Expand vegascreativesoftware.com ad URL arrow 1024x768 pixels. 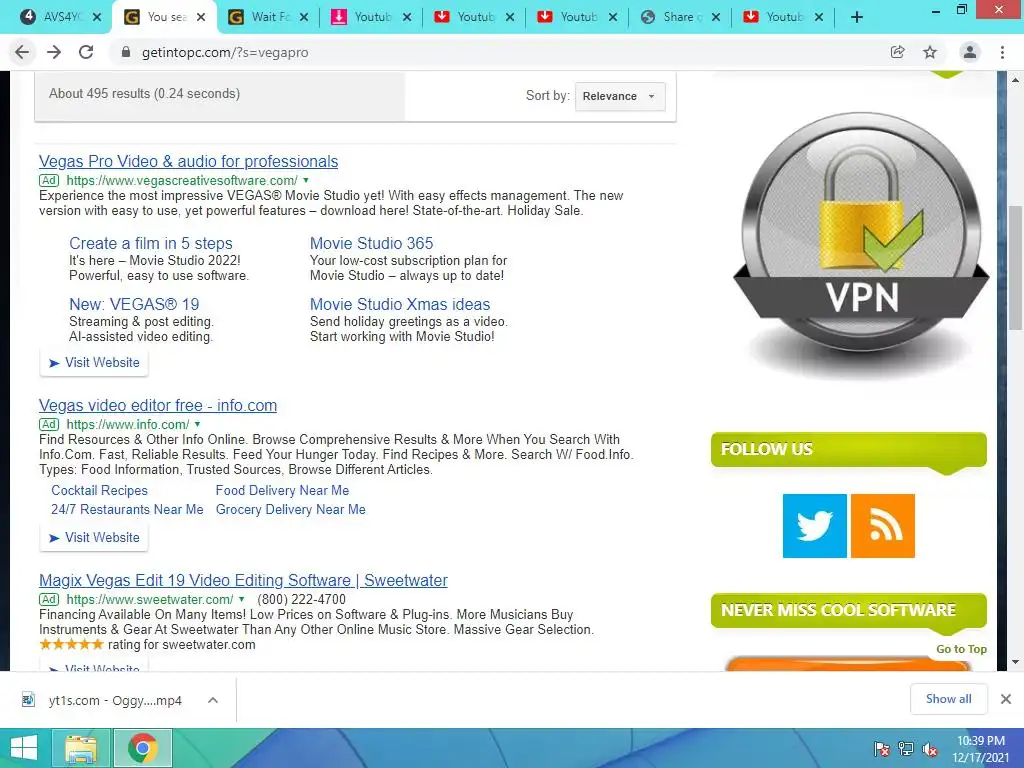click(x=306, y=180)
